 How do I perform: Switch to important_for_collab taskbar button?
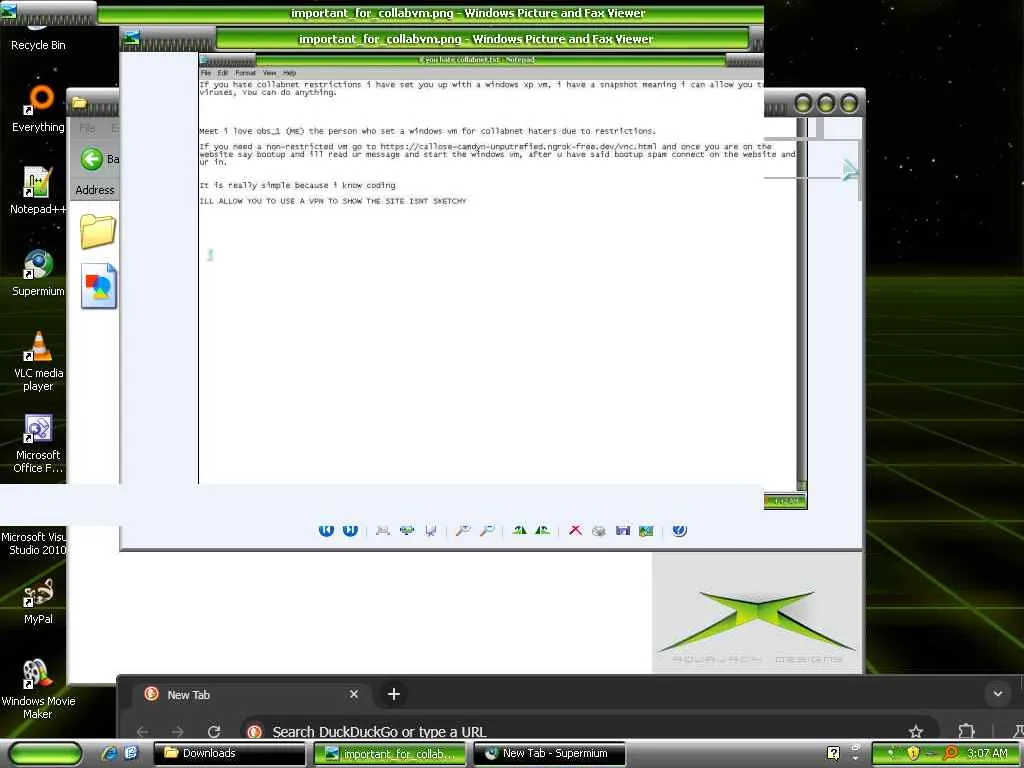tap(391, 753)
